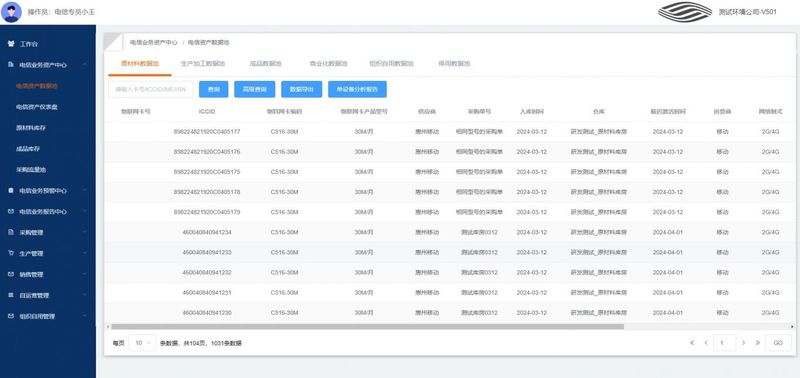The image size is (800, 378).
Task: Click the 生产管理 cart icon
Action: click(11, 253)
